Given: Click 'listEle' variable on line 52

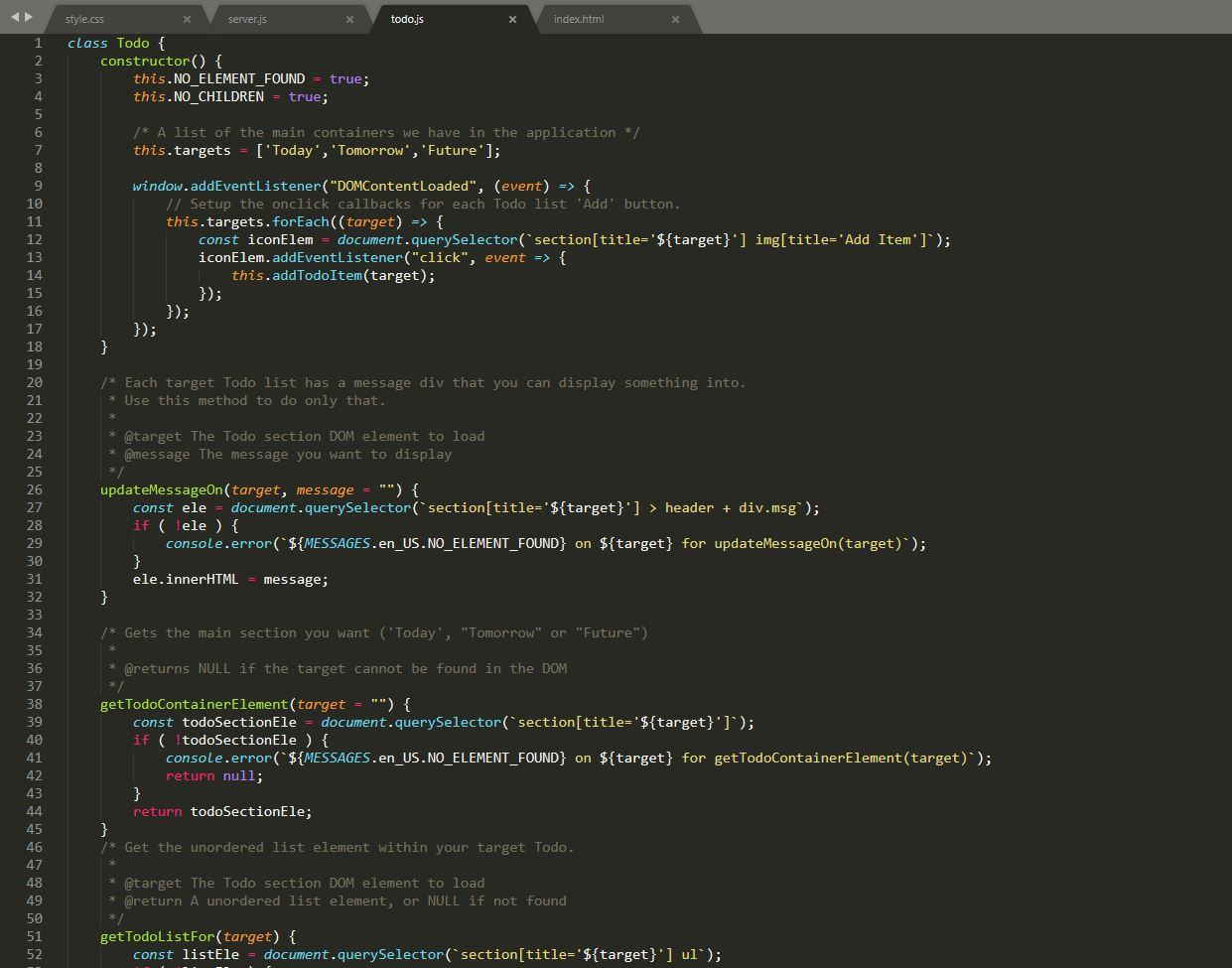Looking at the screenshot, I should coord(210,954).
